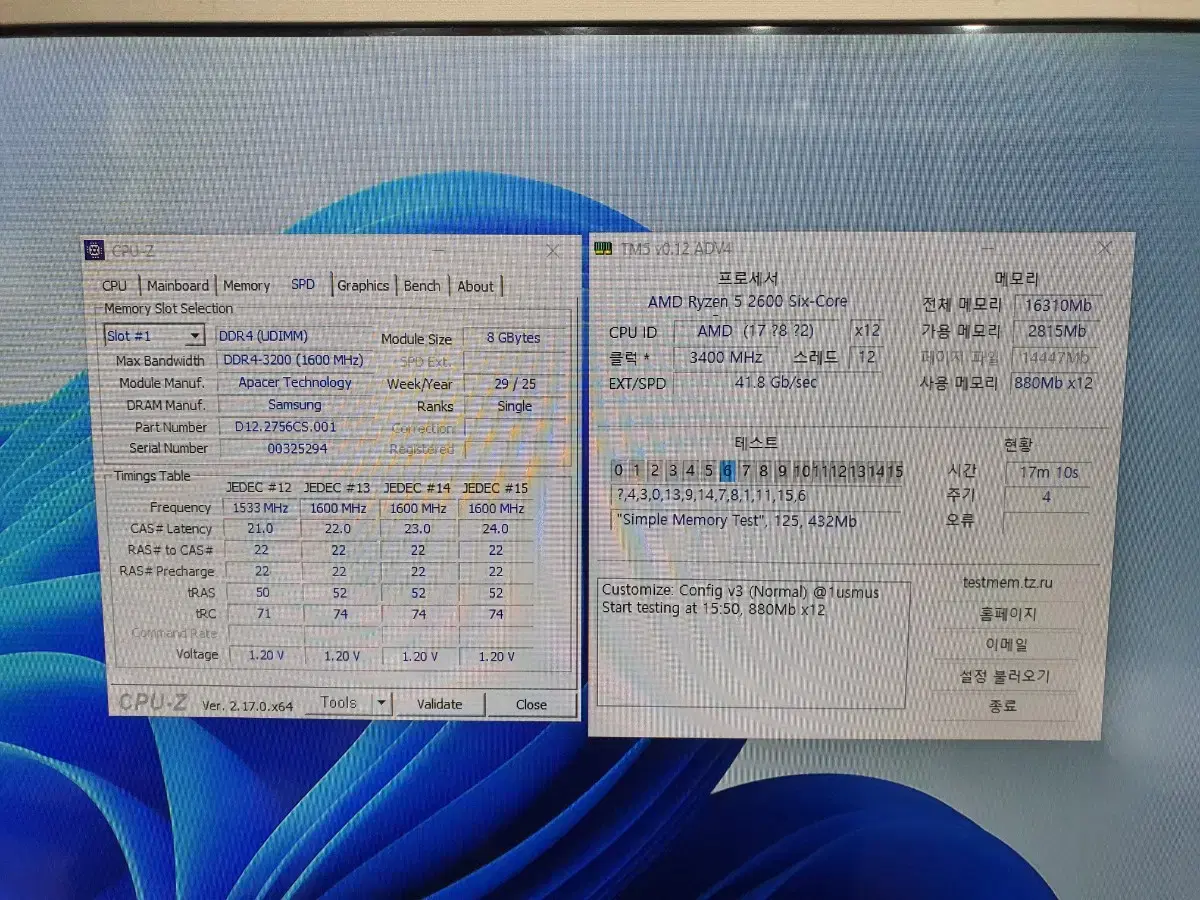
Task: Click the available memory value 2815Mb
Action: click(x=1056, y=331)
